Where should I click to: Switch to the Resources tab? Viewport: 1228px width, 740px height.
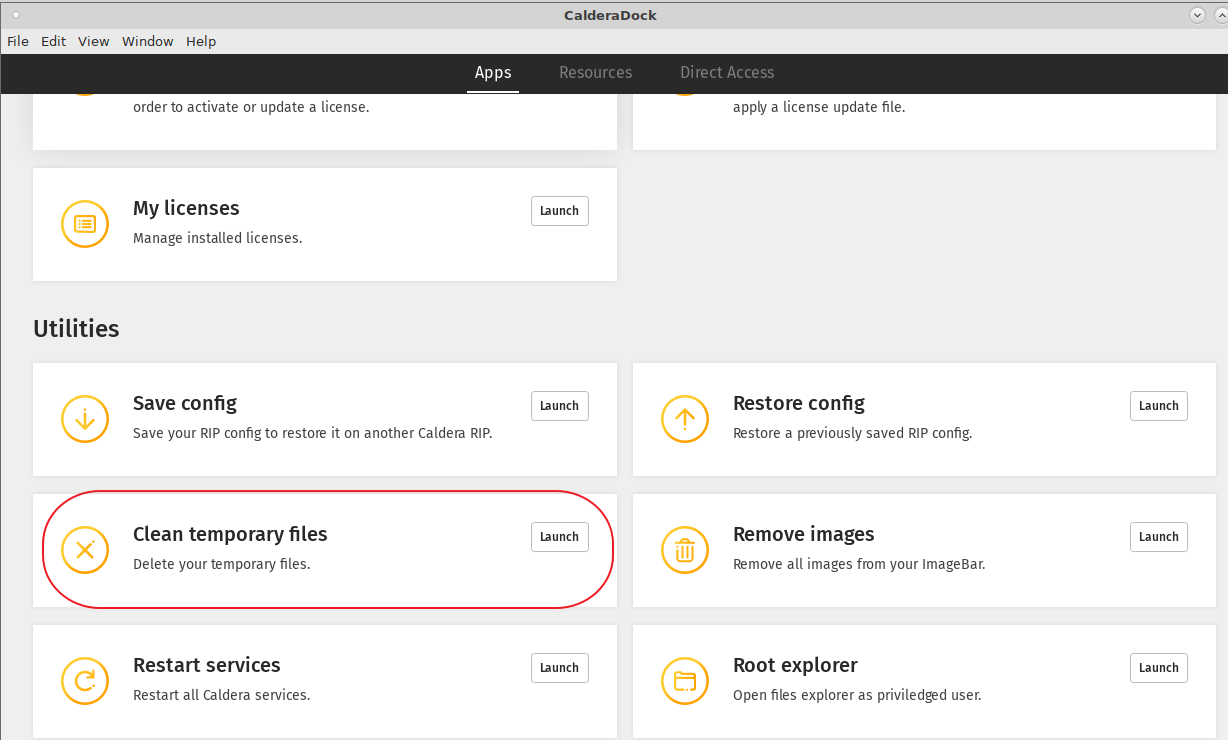point(595,73)
